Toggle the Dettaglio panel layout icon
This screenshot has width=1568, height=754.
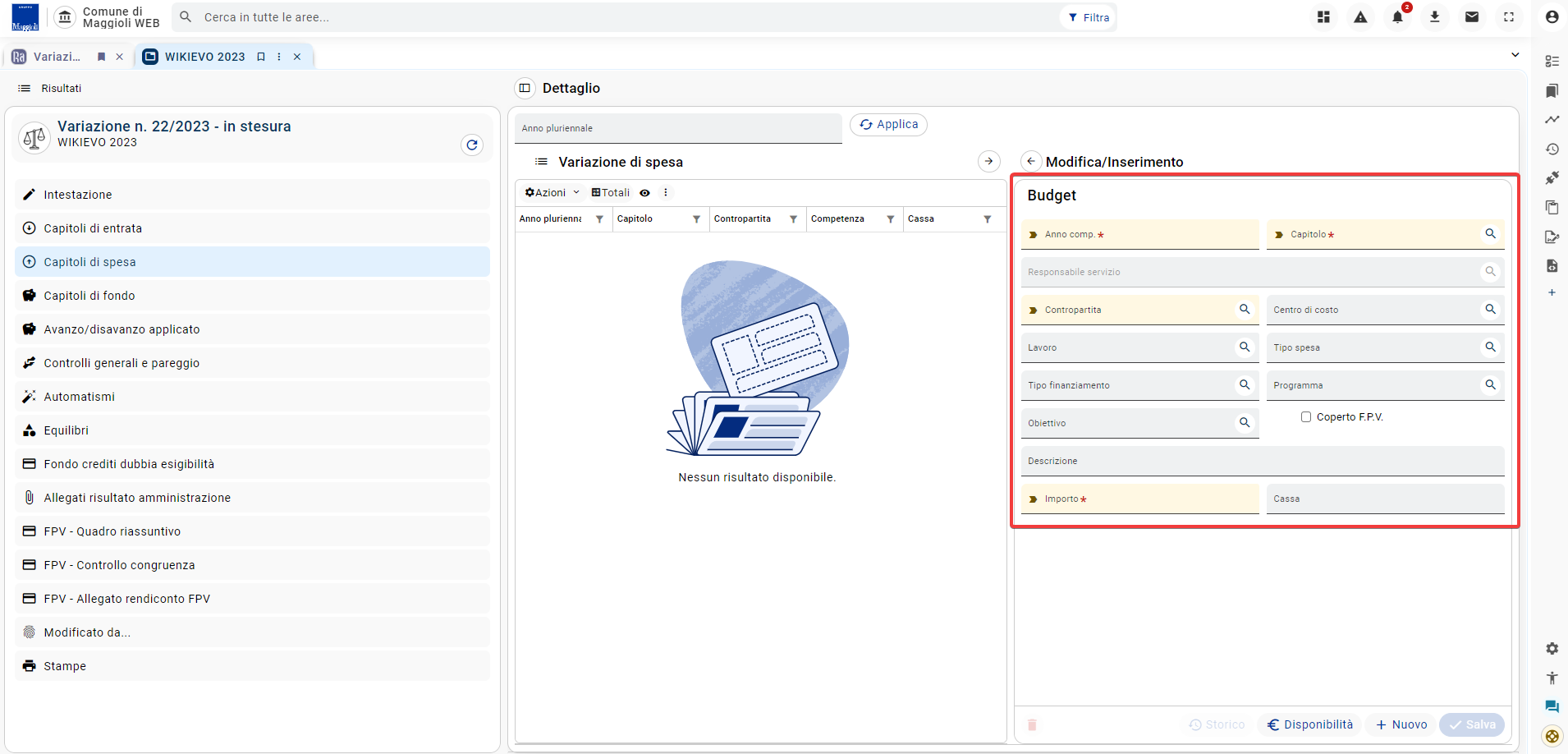[525, 88]
